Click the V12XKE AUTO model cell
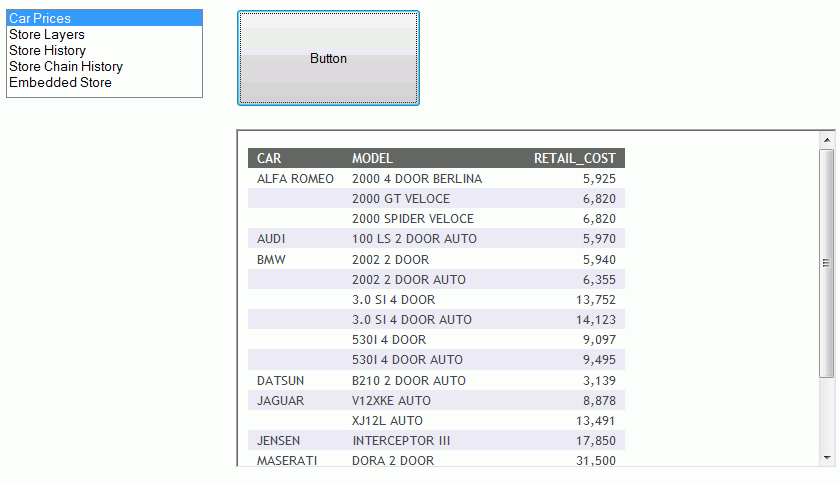 pyautogui.click(x=391, y=401)
